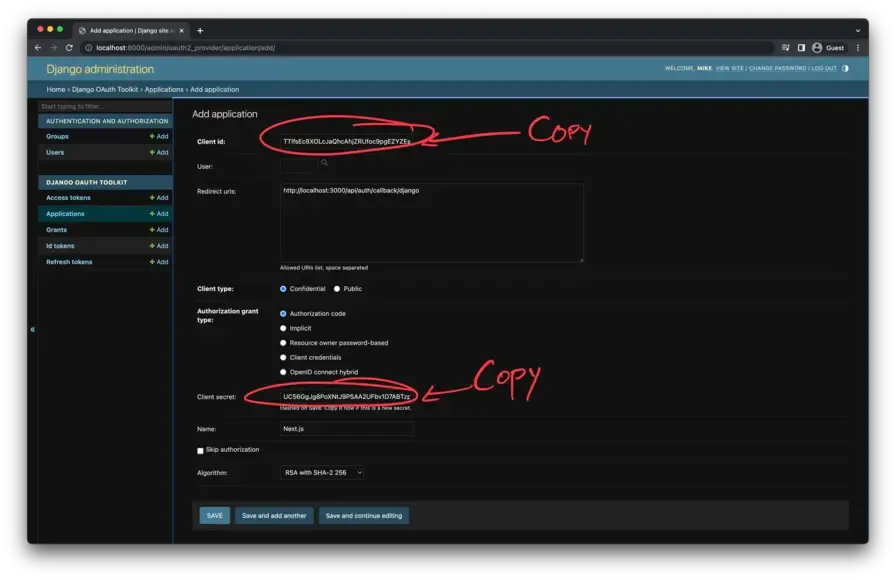Image resolution: width=896 pixels, height=580 pixels.
Task: Open Refresh tokens in the sidebar
Action: tap(69, 262)
